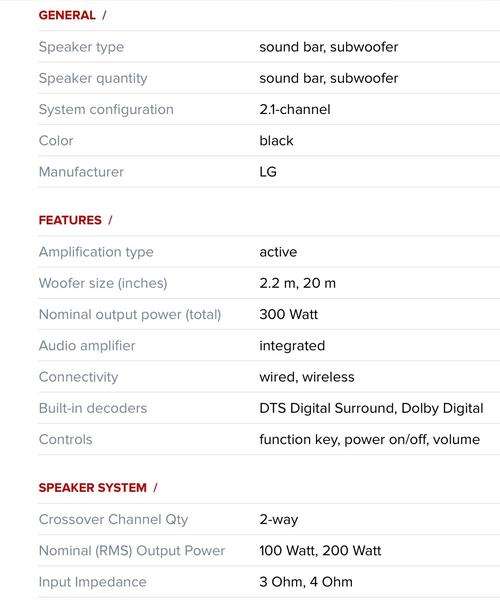The height and width of the screenshot is (615, 500).
Task: Expand the SPEAKER SYSTEM section heading
Action: [x=93, y=488]
